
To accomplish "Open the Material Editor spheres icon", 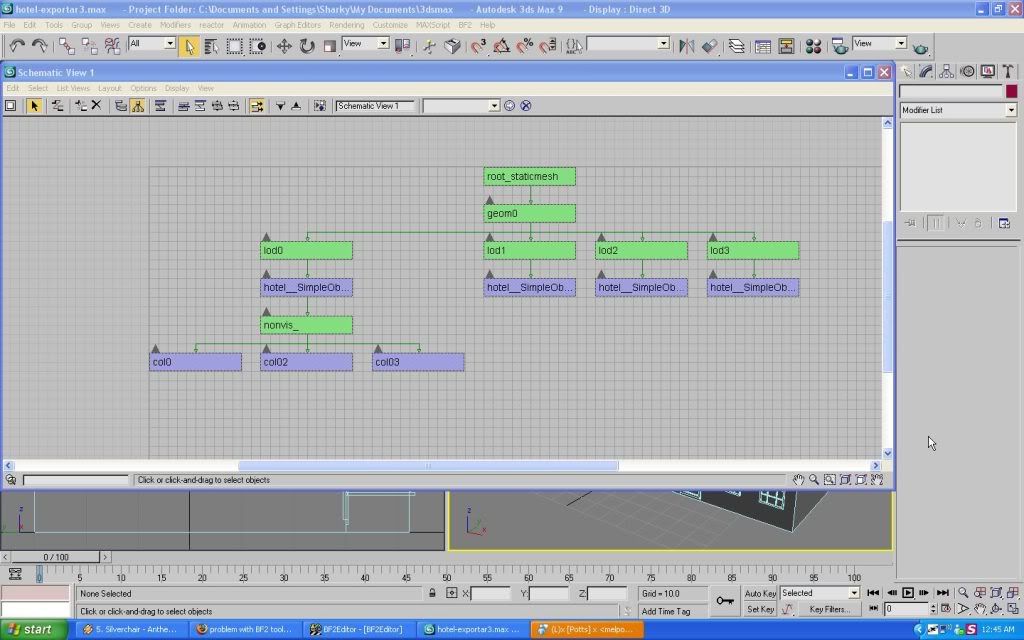I will (x=813, y=46).
